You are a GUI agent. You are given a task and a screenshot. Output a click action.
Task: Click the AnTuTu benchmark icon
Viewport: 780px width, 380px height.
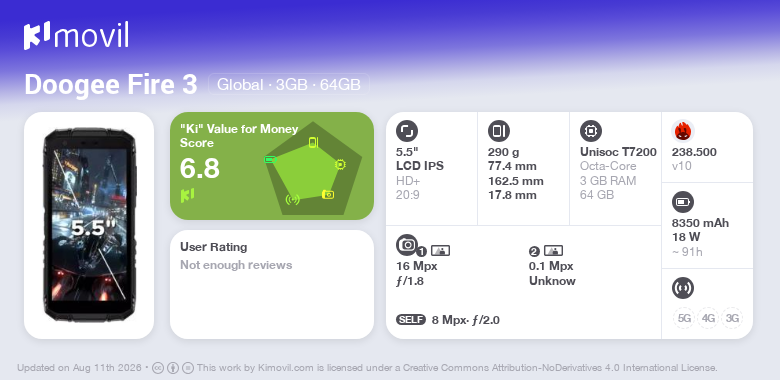coord(683,131)
